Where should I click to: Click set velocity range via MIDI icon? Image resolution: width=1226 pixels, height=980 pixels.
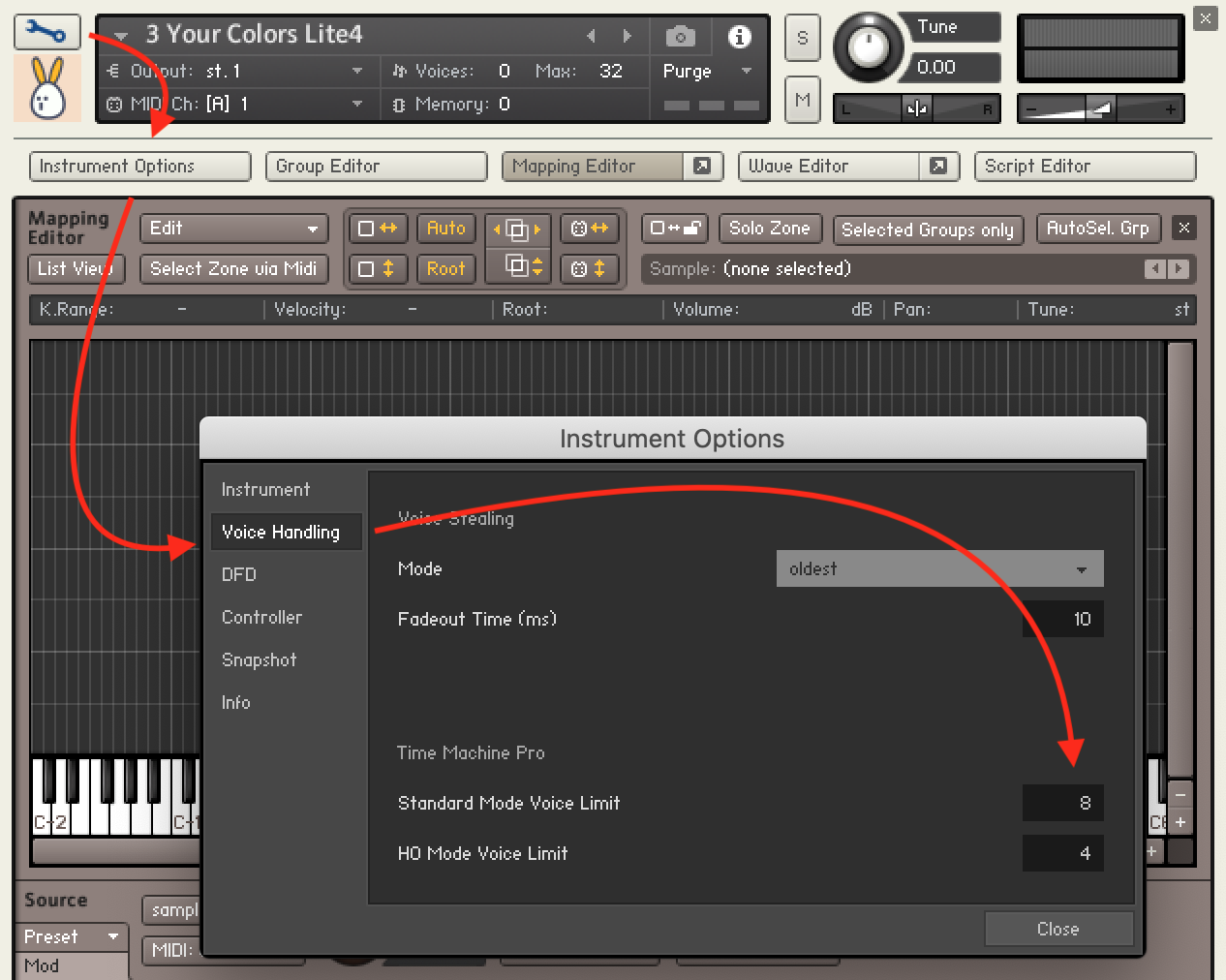[x=590, y=269]
